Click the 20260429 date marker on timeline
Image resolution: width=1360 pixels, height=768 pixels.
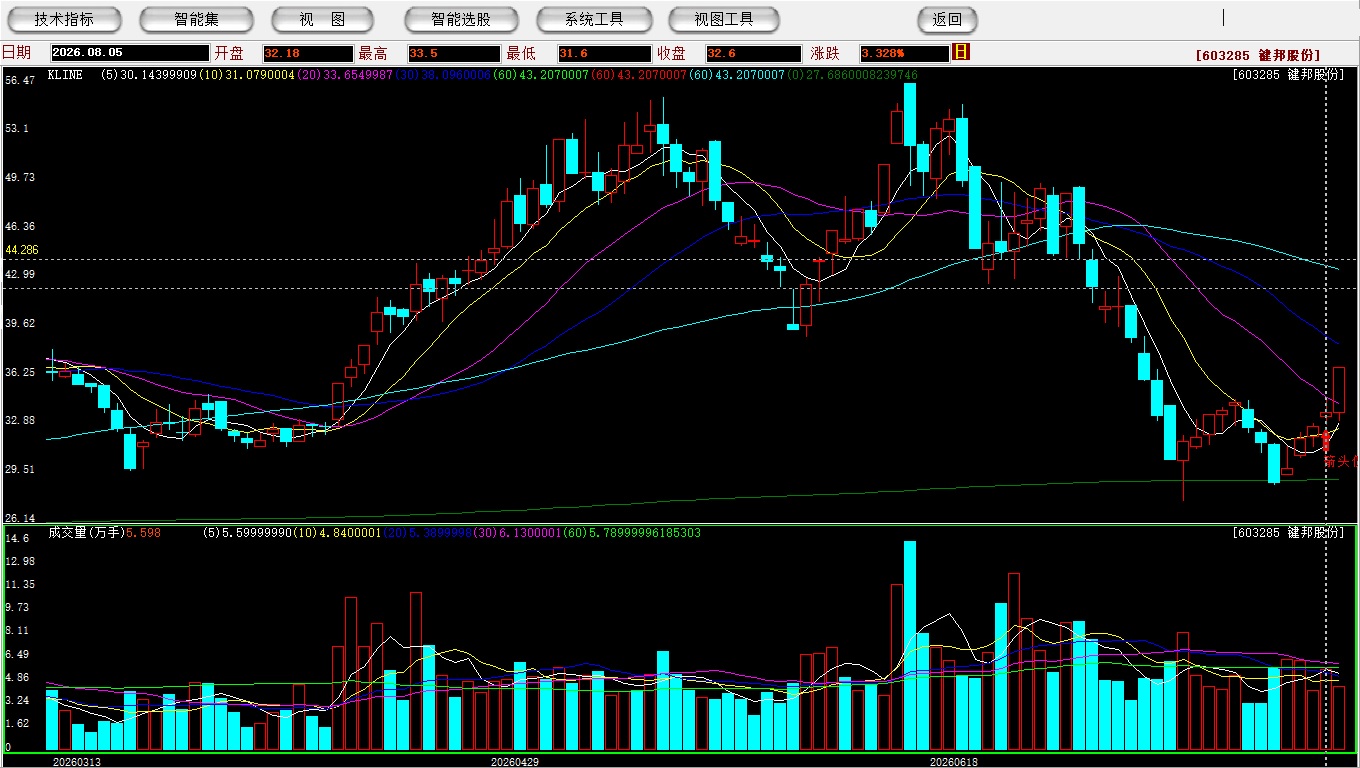(514, 762)
